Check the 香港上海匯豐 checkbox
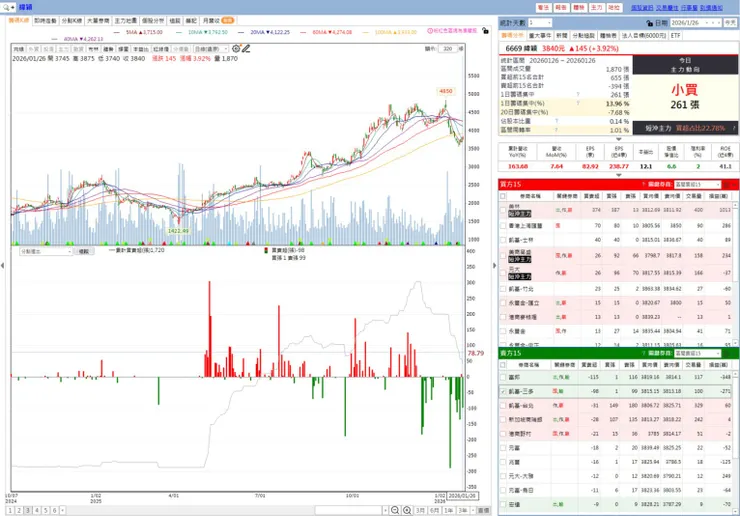 [x=503, y=226]
